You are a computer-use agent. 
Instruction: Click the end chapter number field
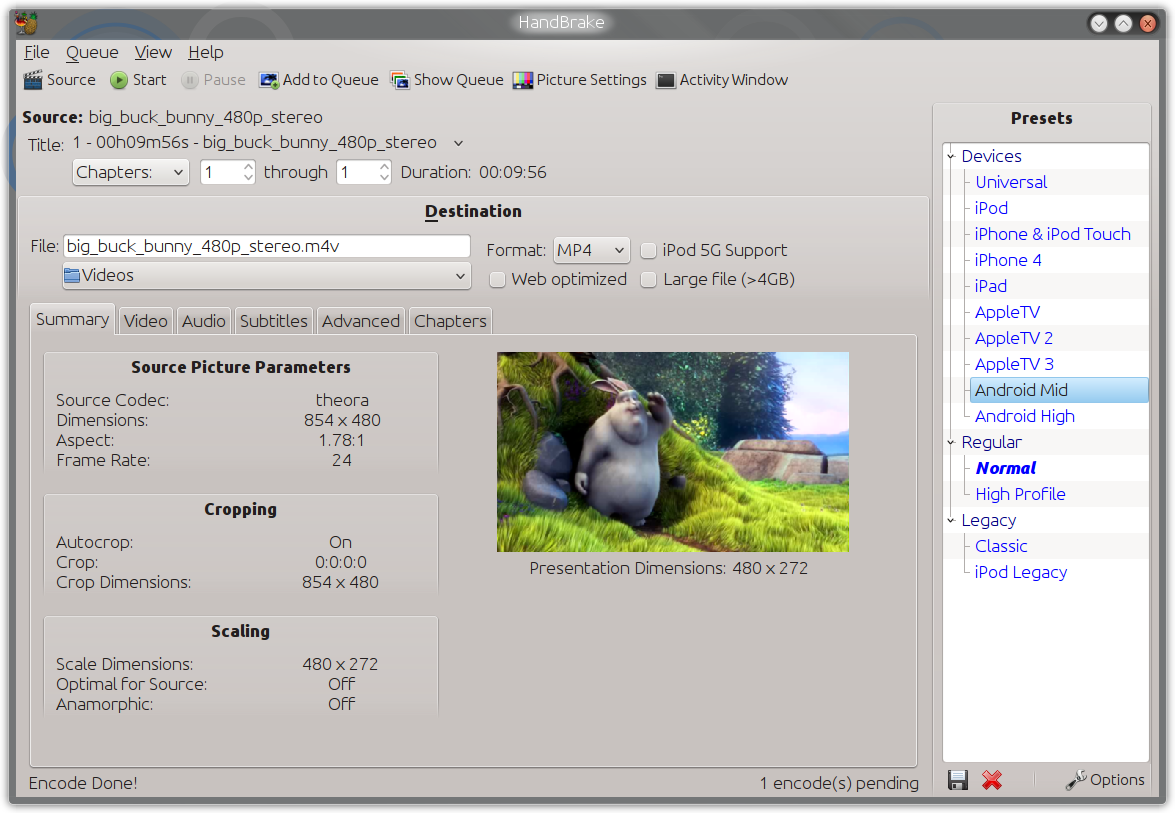point(357,172)
